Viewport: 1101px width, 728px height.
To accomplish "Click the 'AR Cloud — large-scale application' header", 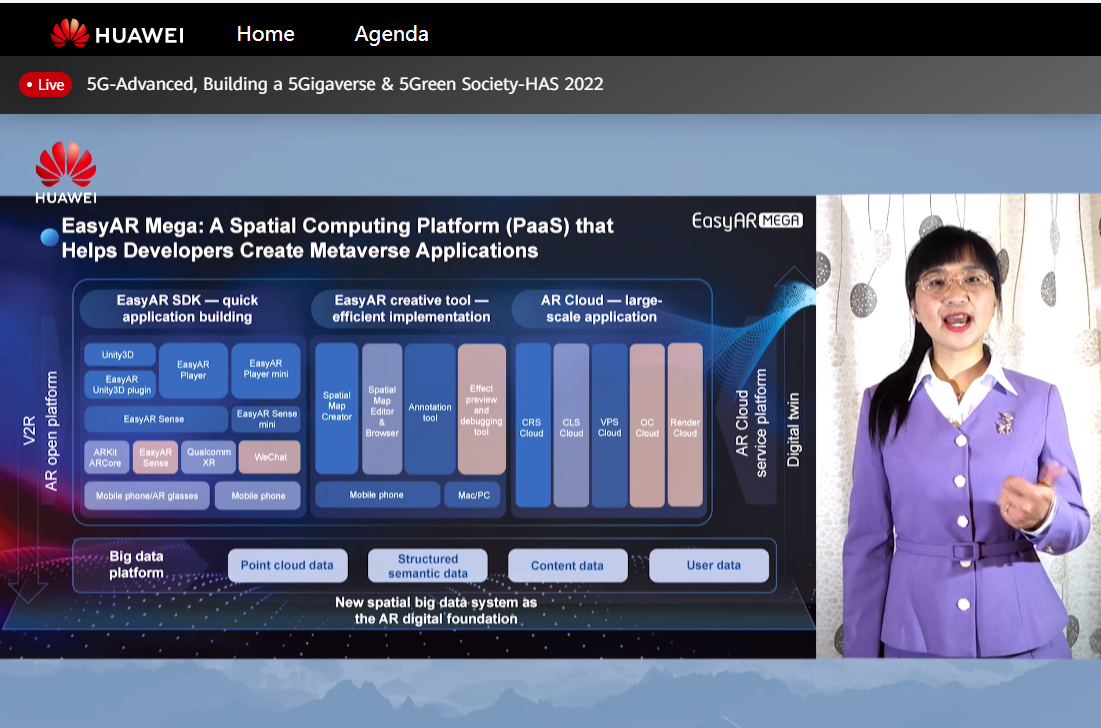I will point(602,308).
